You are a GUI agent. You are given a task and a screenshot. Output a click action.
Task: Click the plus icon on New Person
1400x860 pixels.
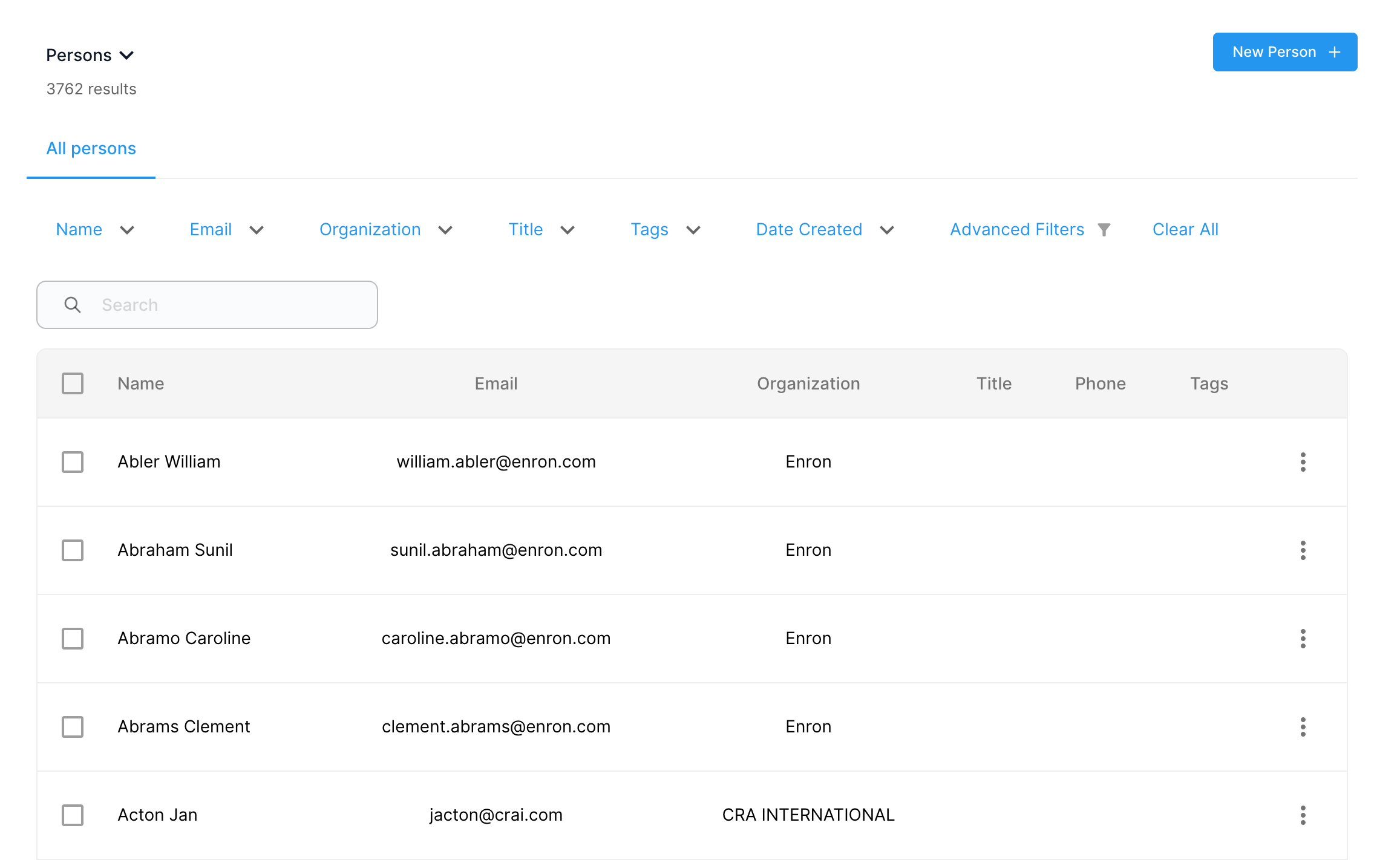1334,53
